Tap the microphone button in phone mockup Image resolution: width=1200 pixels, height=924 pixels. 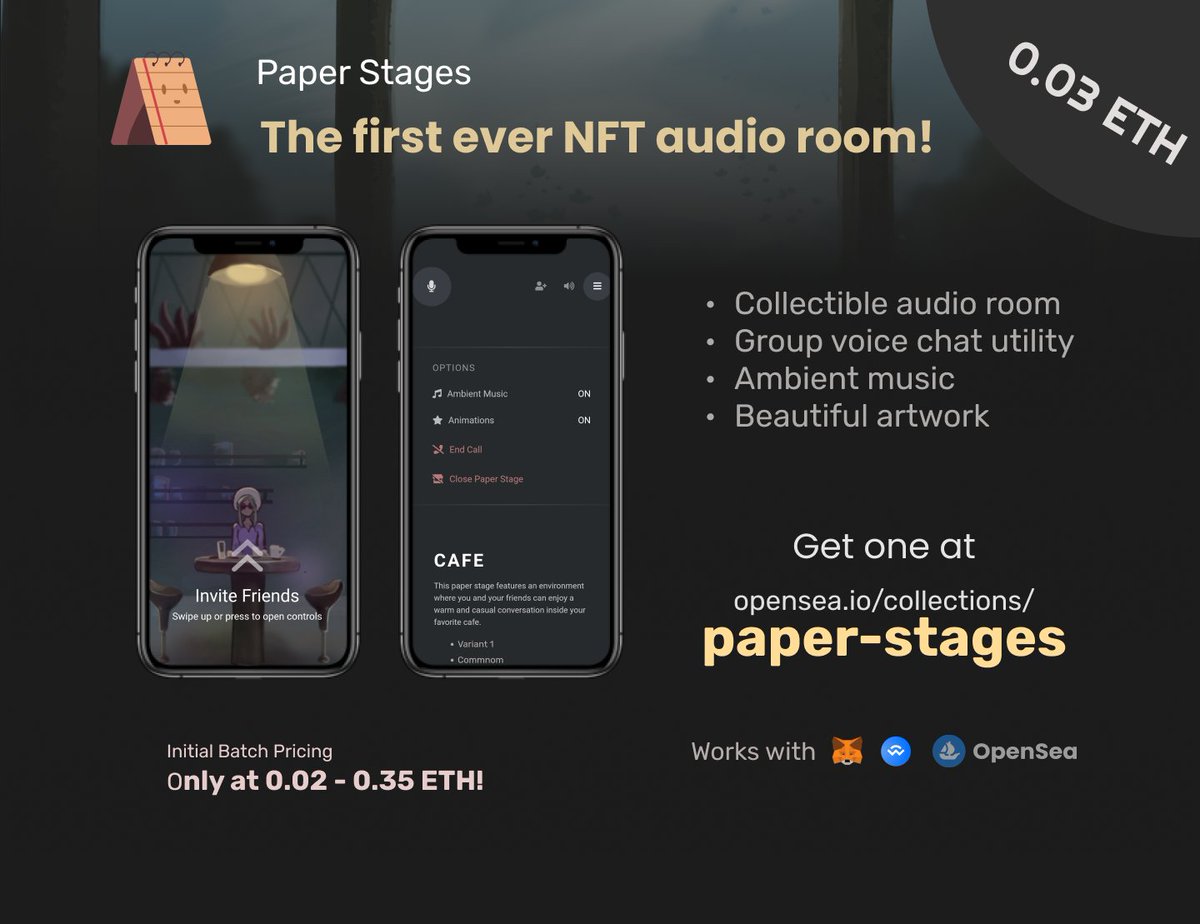(431, 286)
